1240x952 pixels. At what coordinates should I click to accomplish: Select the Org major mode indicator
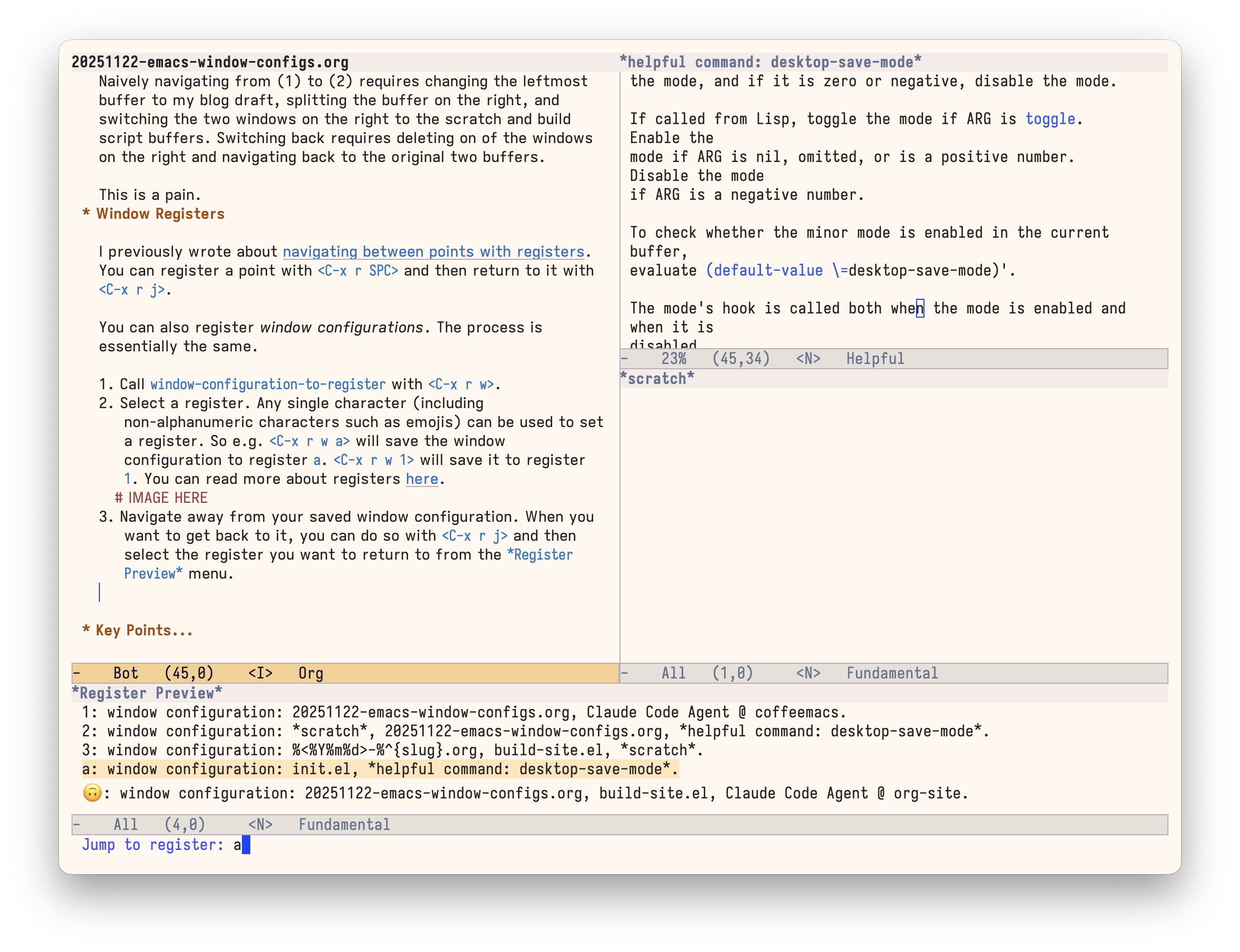(x=310, y=673)
